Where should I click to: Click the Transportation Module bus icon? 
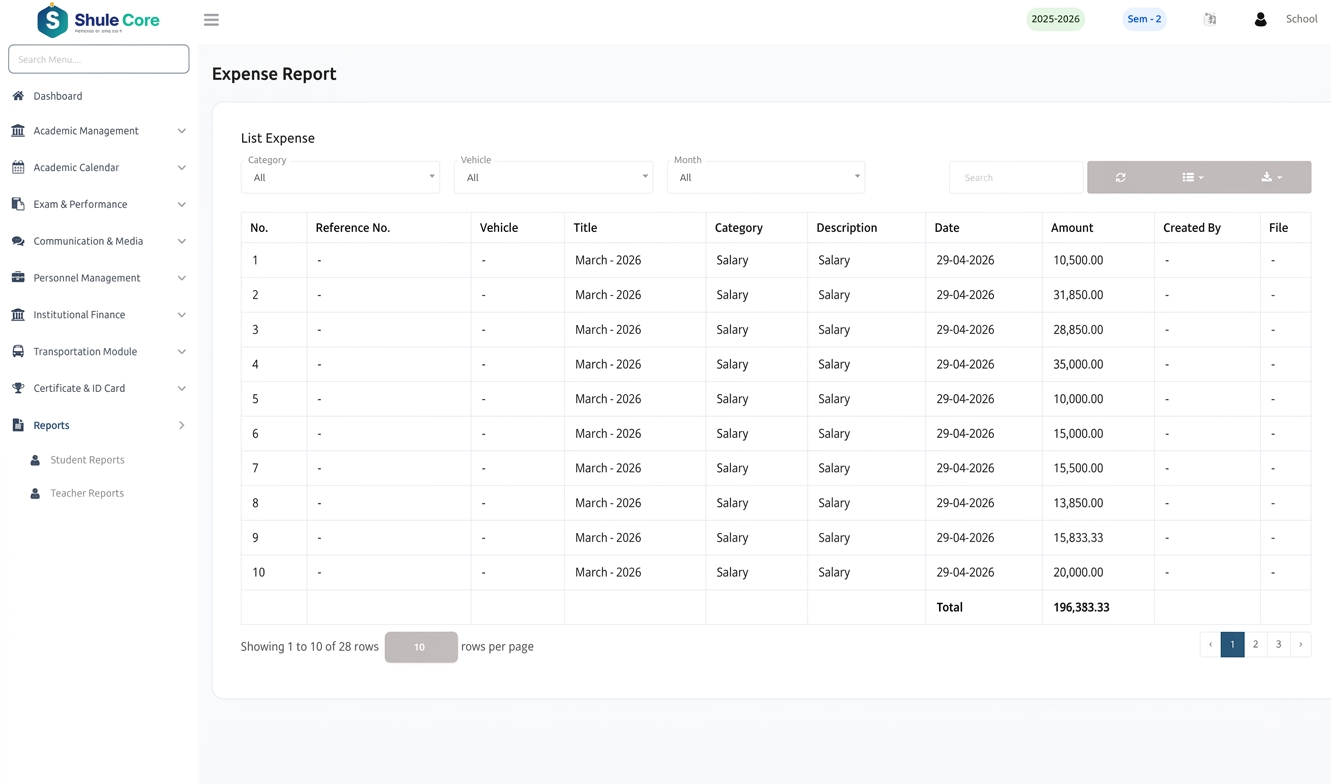18,352
